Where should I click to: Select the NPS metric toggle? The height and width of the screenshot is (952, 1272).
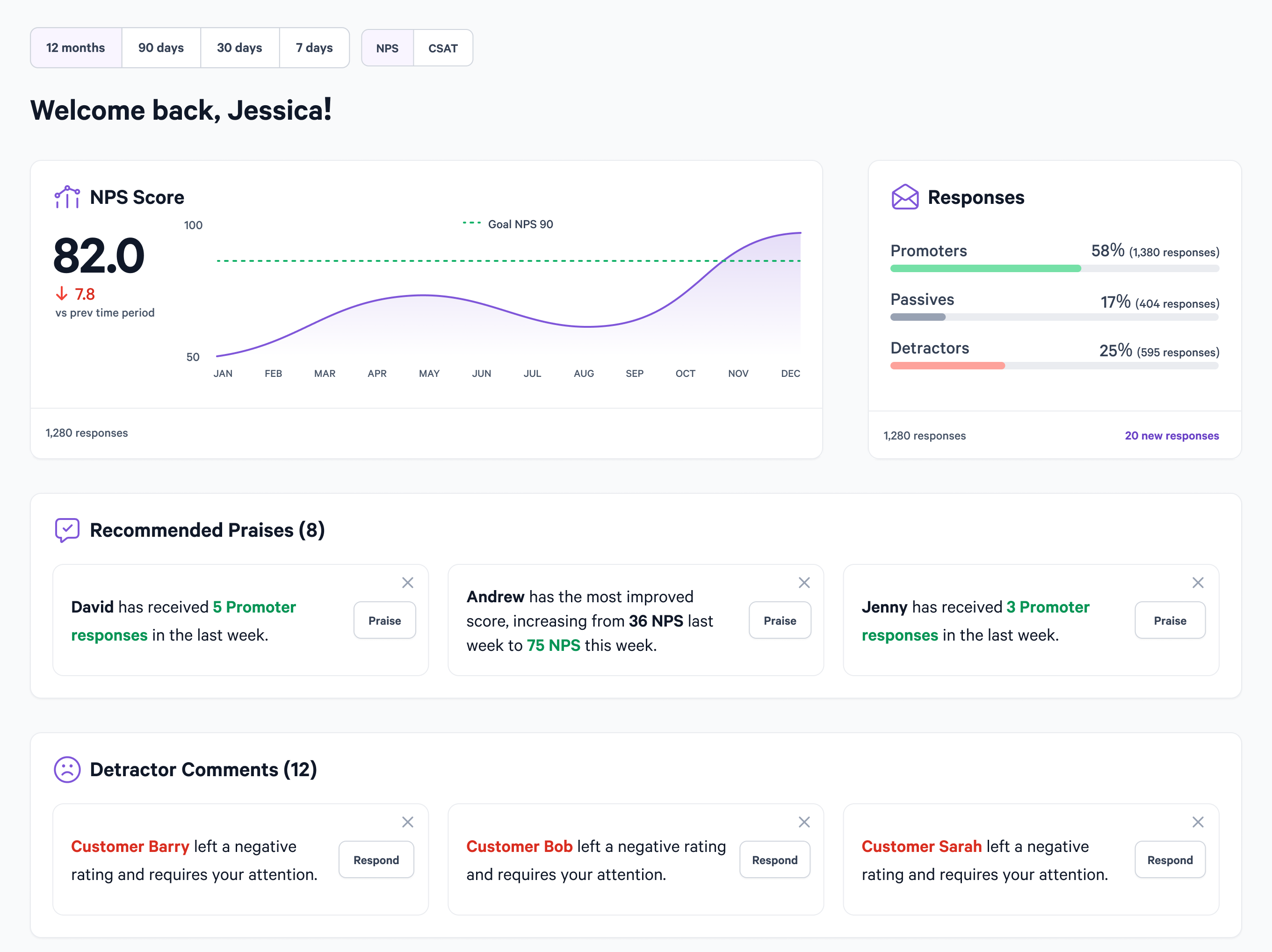coord(388,48)
